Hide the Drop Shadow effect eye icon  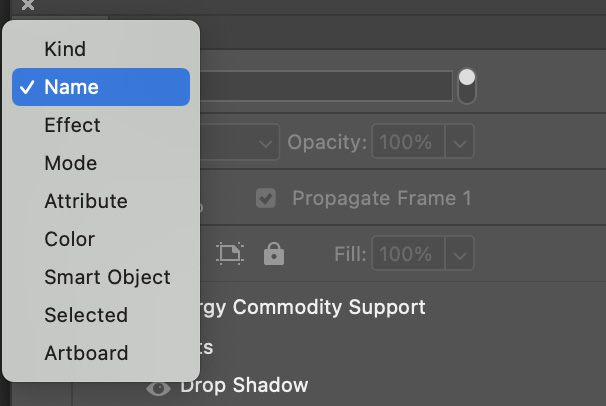point(158,388)
